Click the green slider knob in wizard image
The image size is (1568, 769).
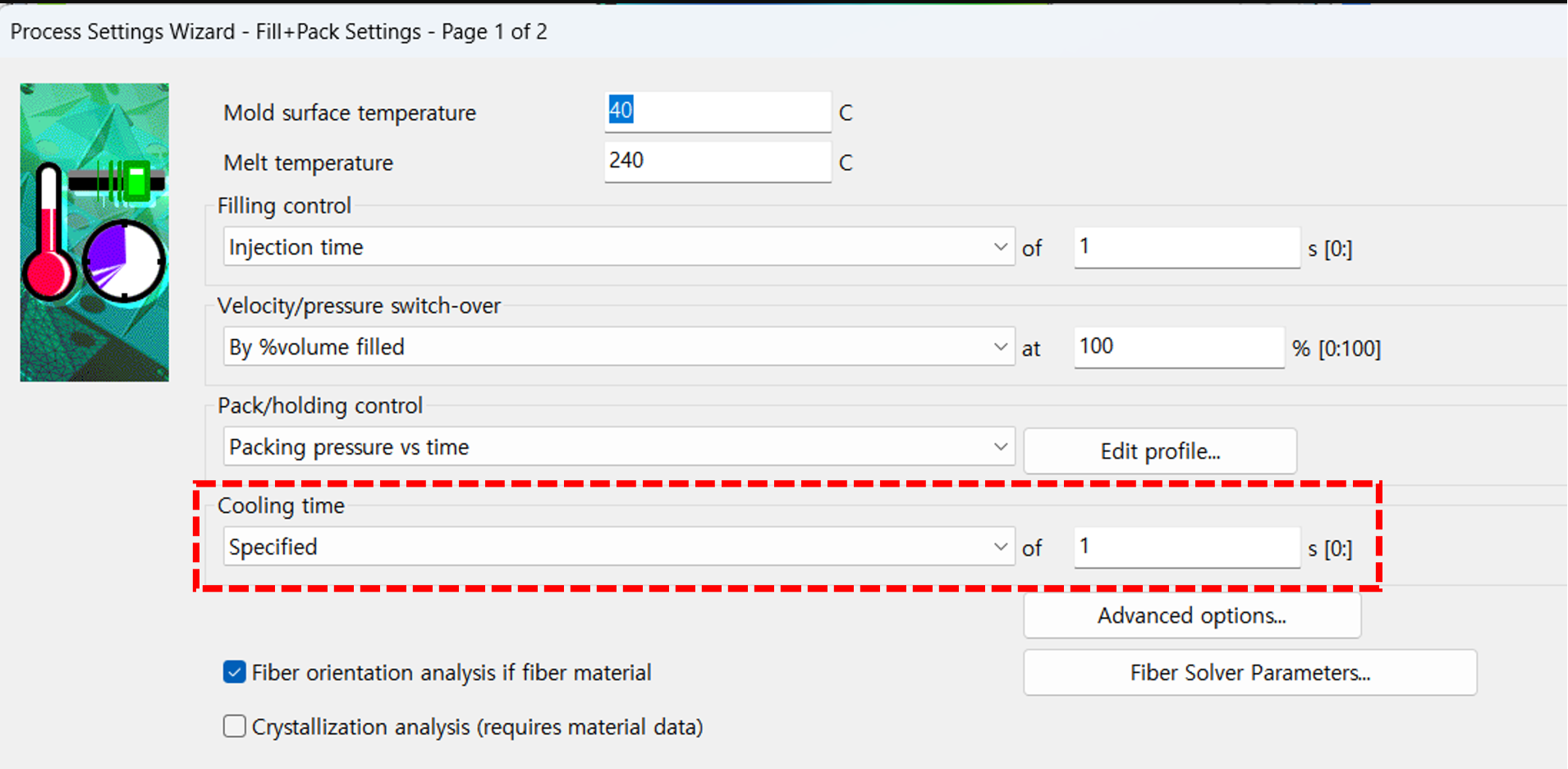(135, 181)
